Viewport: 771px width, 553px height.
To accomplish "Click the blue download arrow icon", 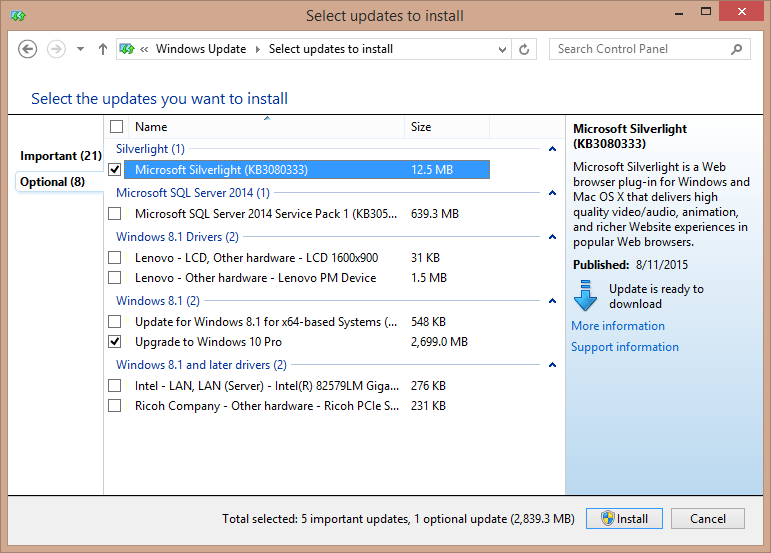I will [585, 295].
